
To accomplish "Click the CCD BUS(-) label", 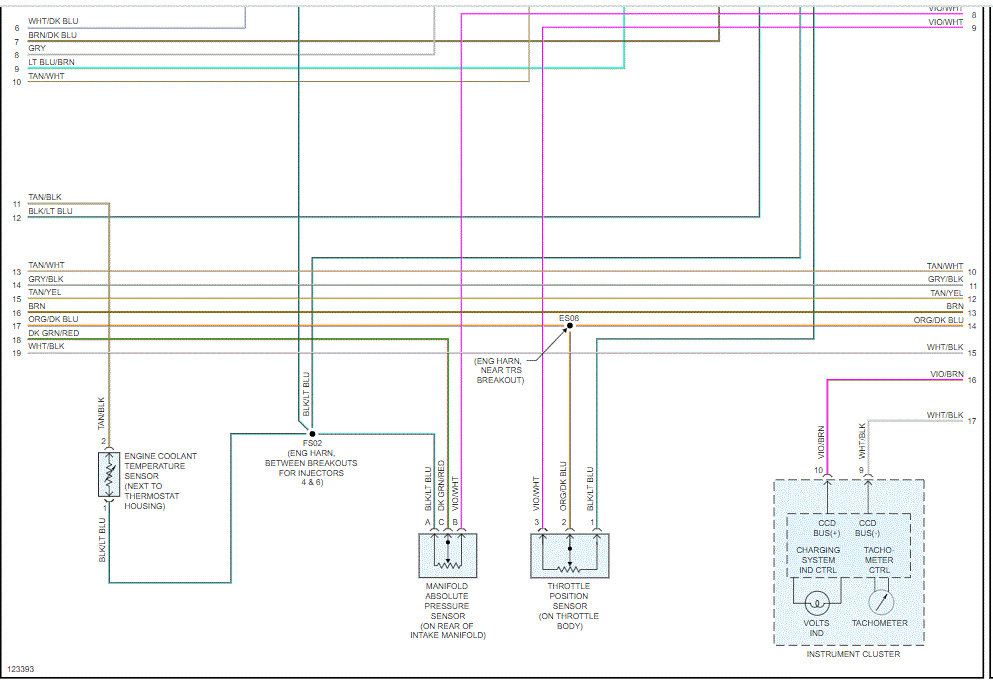I will tap(868, 528).
